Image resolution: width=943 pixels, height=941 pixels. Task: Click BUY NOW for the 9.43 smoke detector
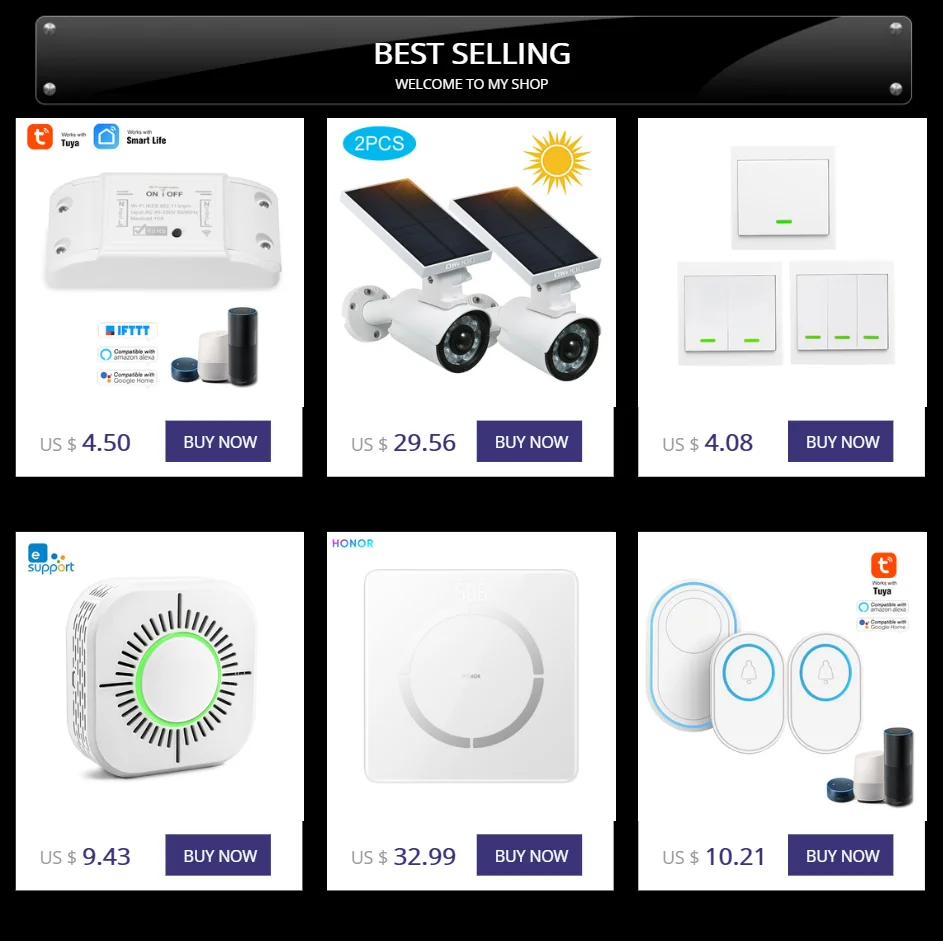click(218, 855)
